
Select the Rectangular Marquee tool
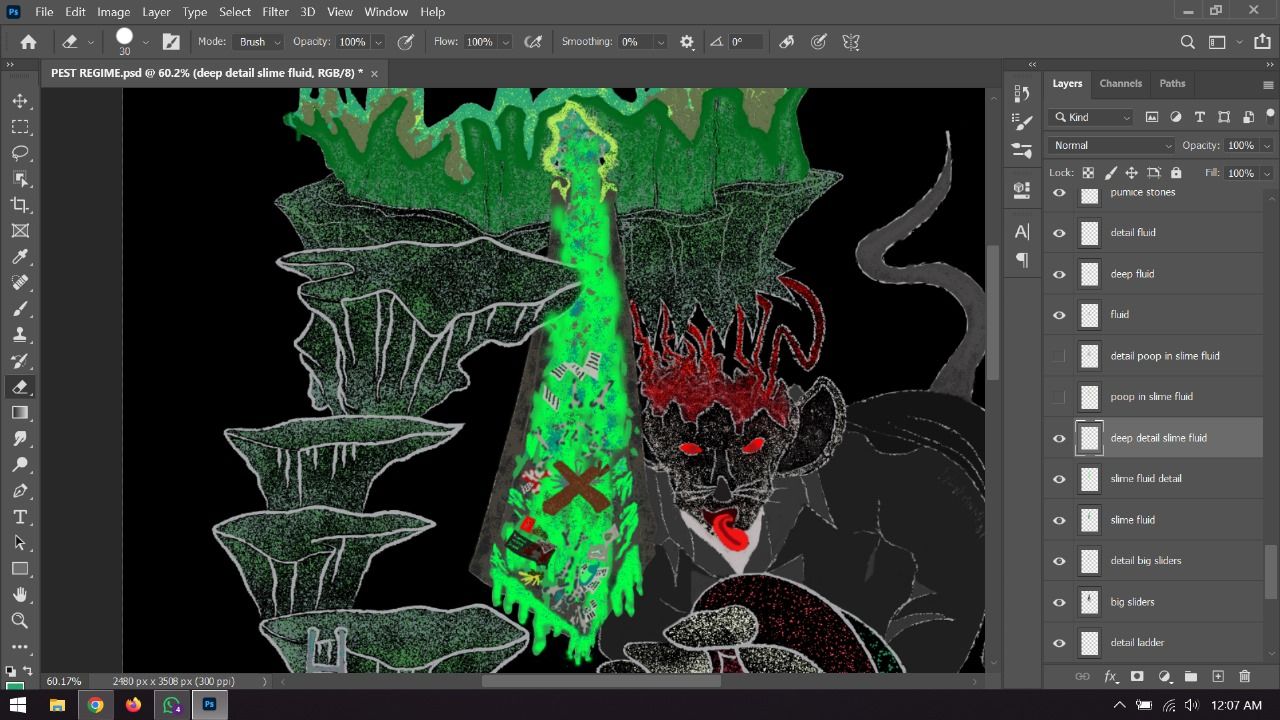[x=19, y=127]
